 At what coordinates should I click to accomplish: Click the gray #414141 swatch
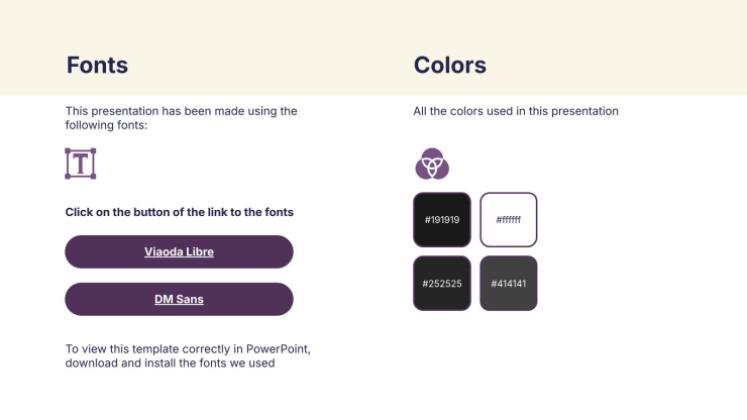(508, 283)
